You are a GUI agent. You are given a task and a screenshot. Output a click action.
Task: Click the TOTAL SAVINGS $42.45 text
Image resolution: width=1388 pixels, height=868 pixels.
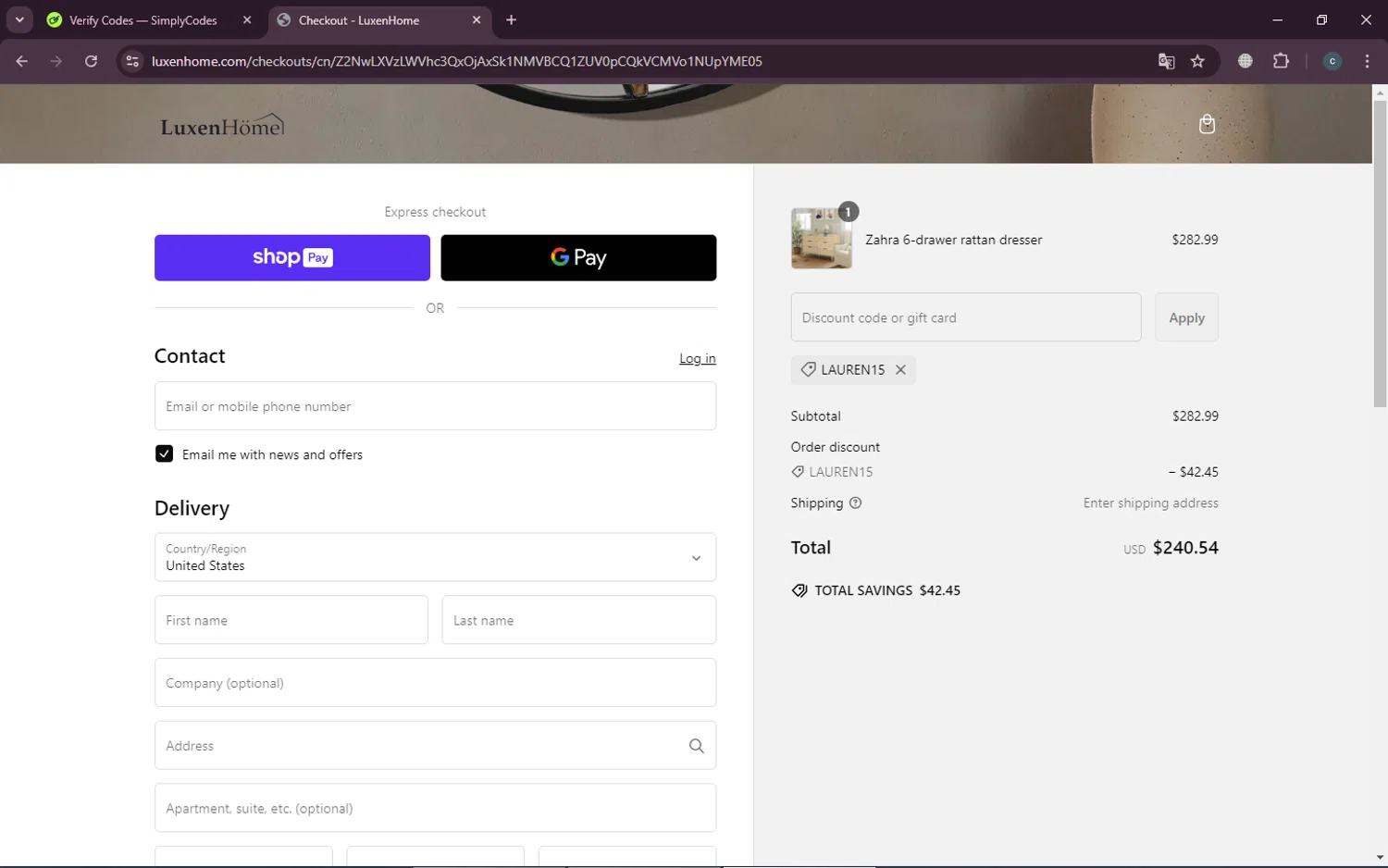pyautogui.click(x=887, y=590)
